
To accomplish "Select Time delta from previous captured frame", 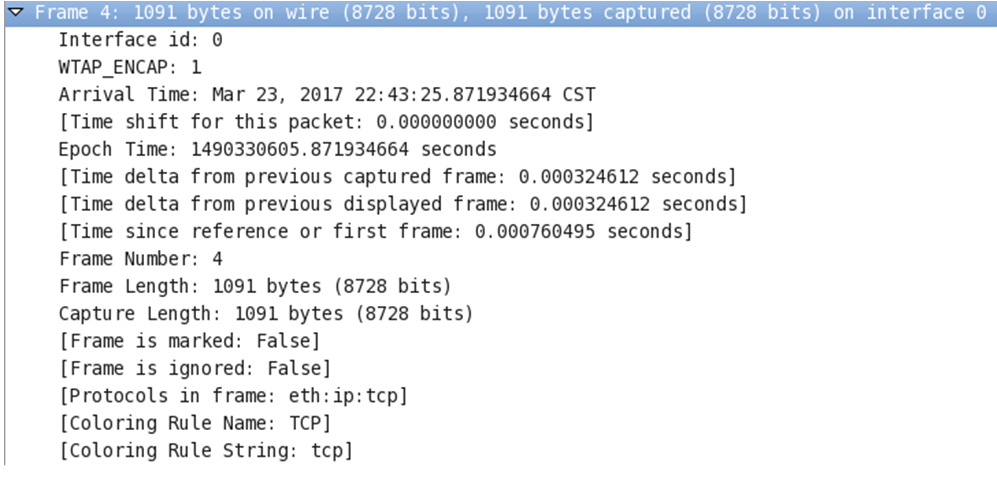I will pyautogui.click(x=397, y=177).
